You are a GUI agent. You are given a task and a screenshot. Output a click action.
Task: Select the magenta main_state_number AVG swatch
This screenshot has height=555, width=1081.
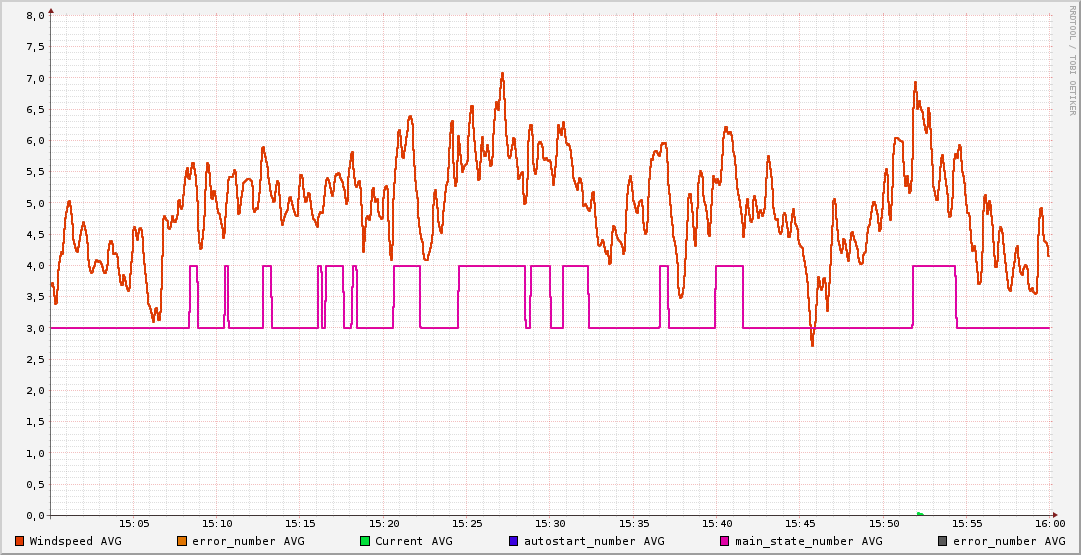coord(725,541)
